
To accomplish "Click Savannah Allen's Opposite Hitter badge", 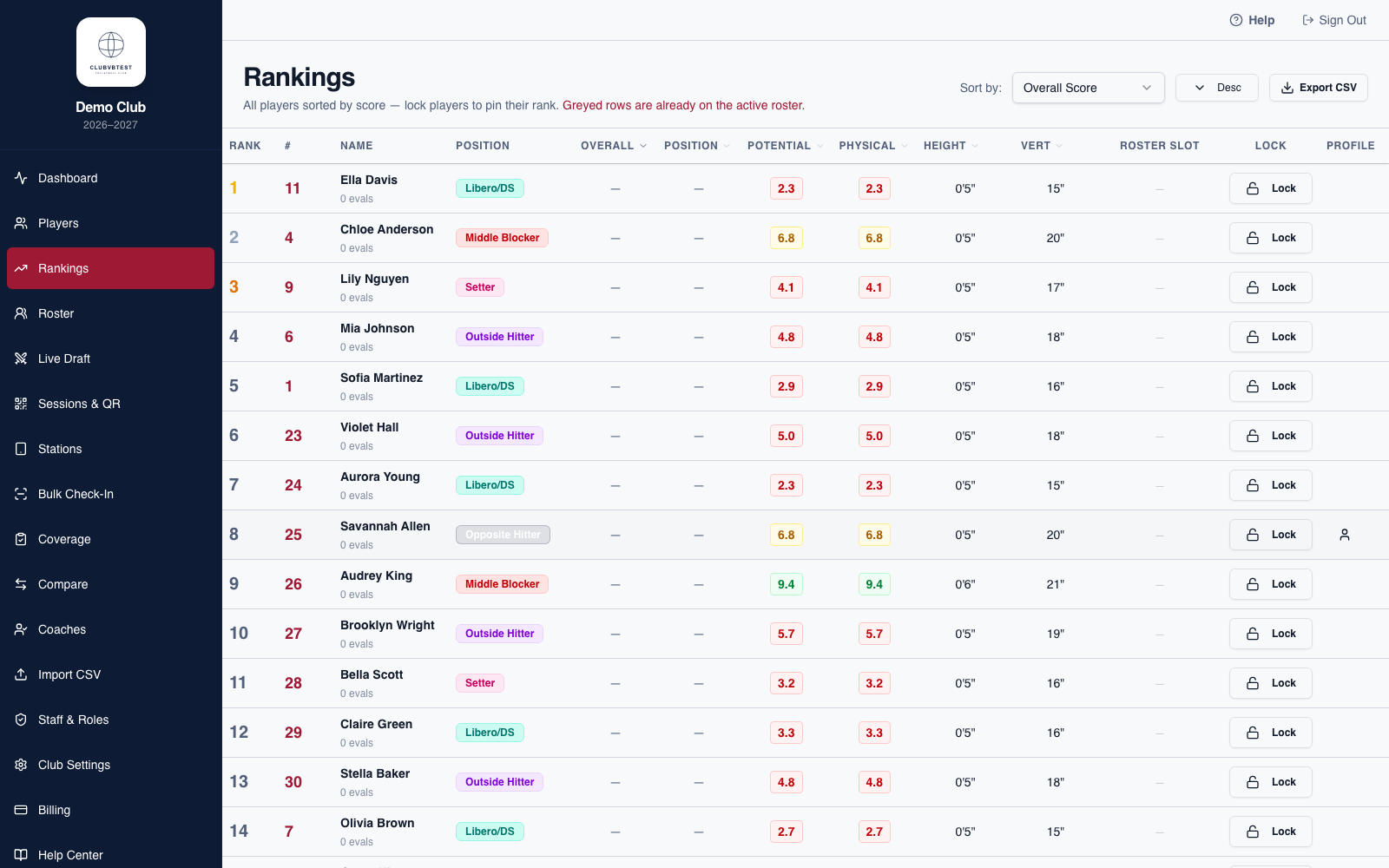I will (503, 535).
